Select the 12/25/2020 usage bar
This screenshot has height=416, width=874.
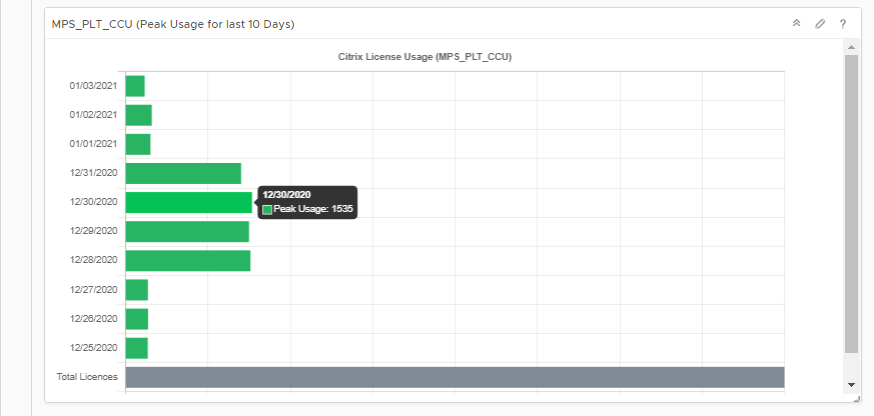point(137,348)
